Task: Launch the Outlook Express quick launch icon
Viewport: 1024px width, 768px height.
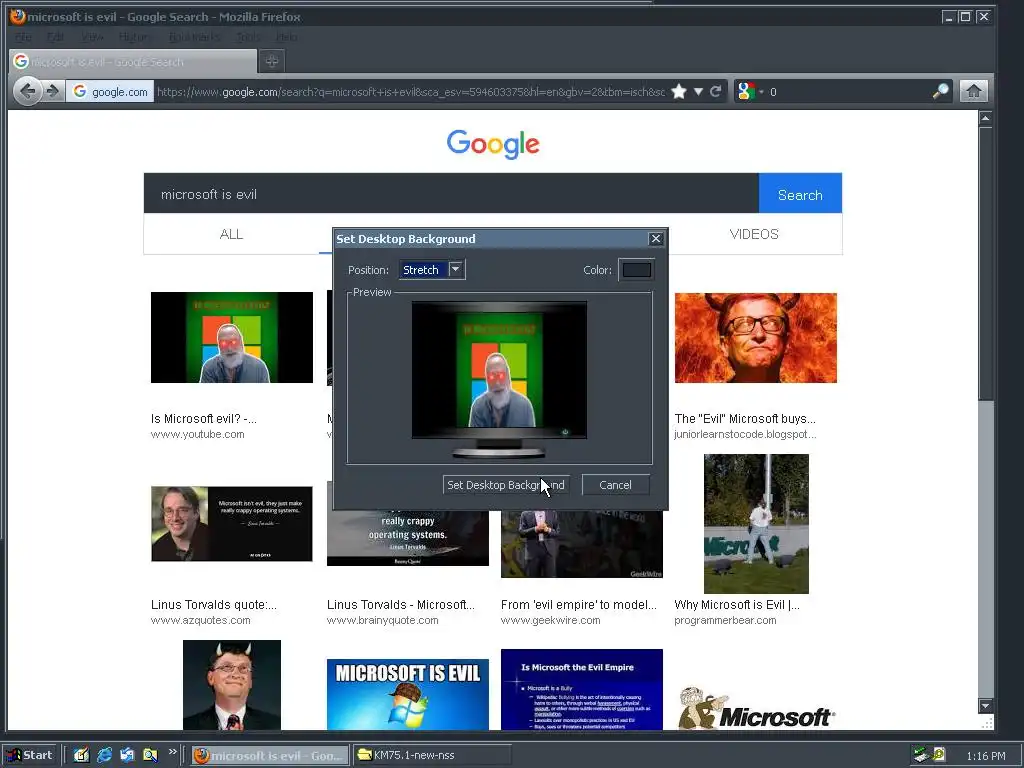Action: pos(127,756)
